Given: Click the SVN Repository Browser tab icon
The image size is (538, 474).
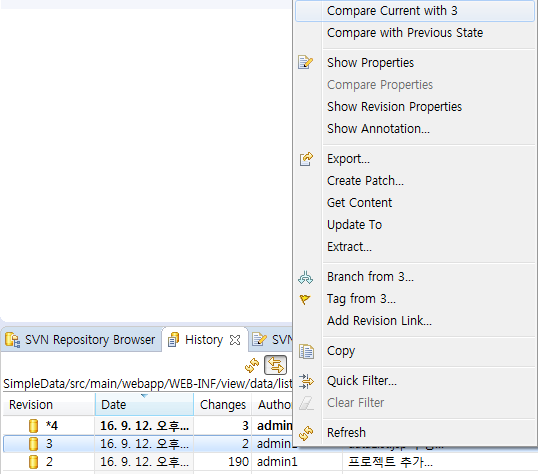Looking at the screenshot, I should pos(13,340).
